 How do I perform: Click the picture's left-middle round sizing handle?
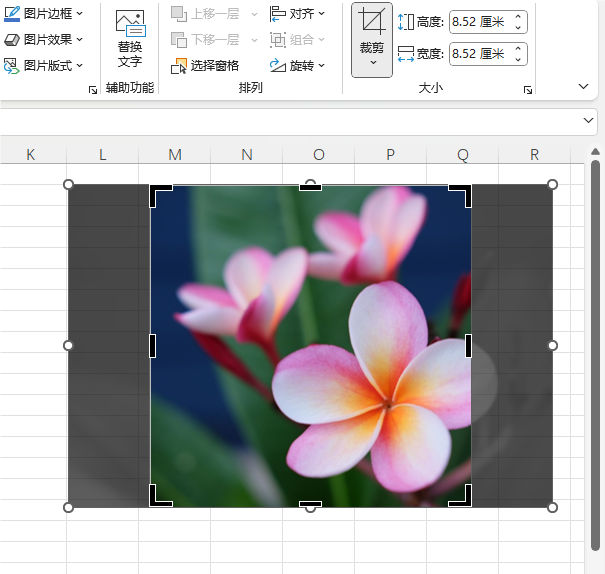68,346
